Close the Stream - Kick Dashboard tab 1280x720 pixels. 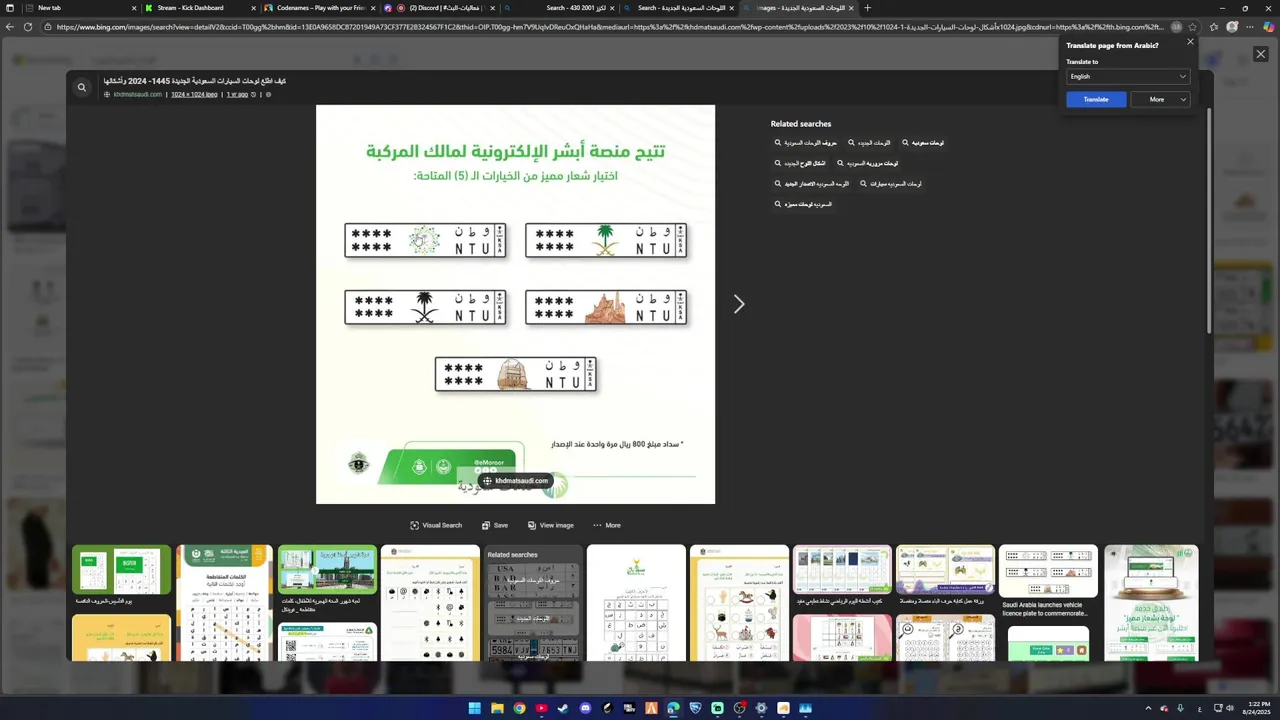(253, 8)
